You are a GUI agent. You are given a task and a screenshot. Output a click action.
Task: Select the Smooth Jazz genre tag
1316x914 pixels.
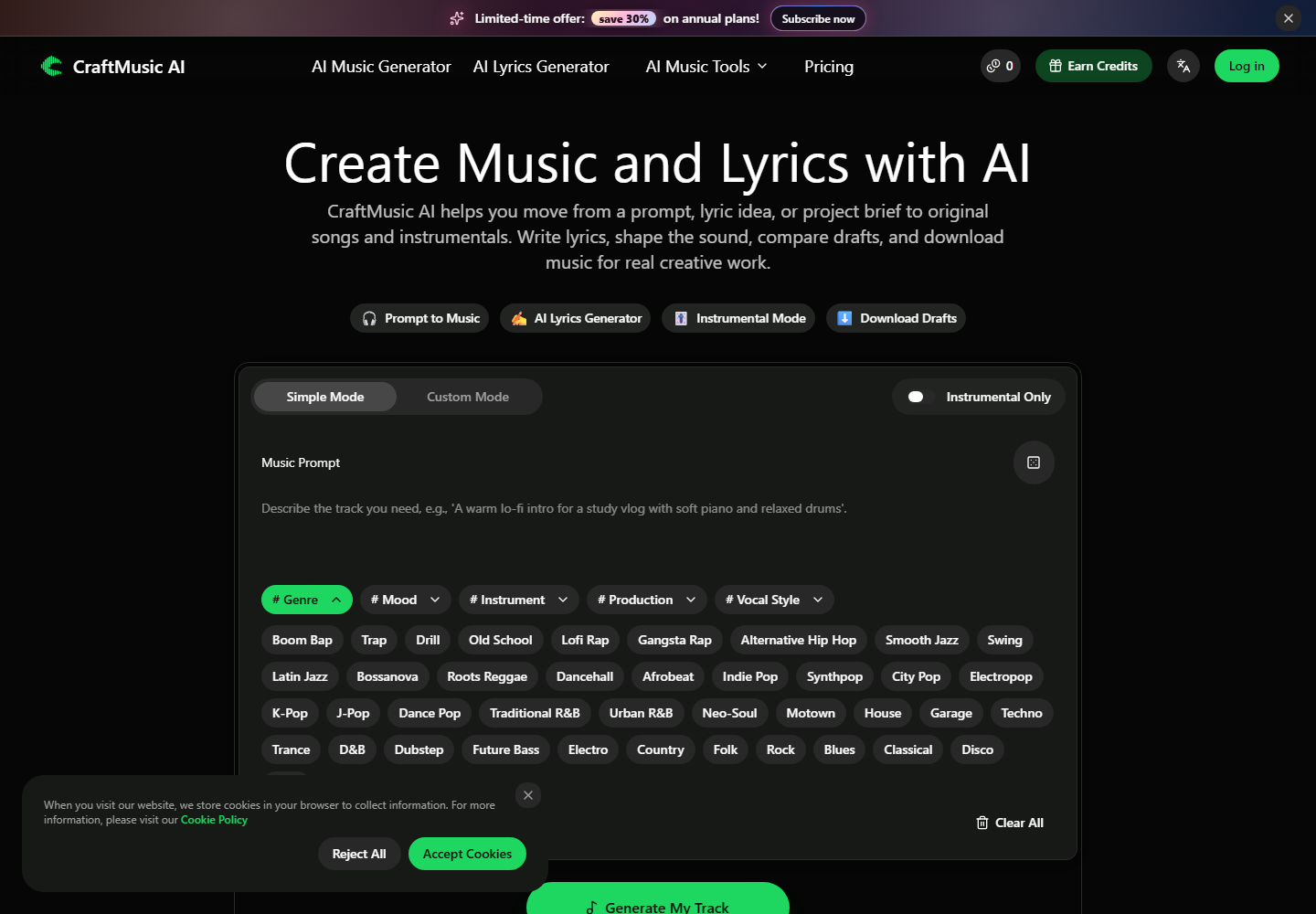tap(922, 640)
